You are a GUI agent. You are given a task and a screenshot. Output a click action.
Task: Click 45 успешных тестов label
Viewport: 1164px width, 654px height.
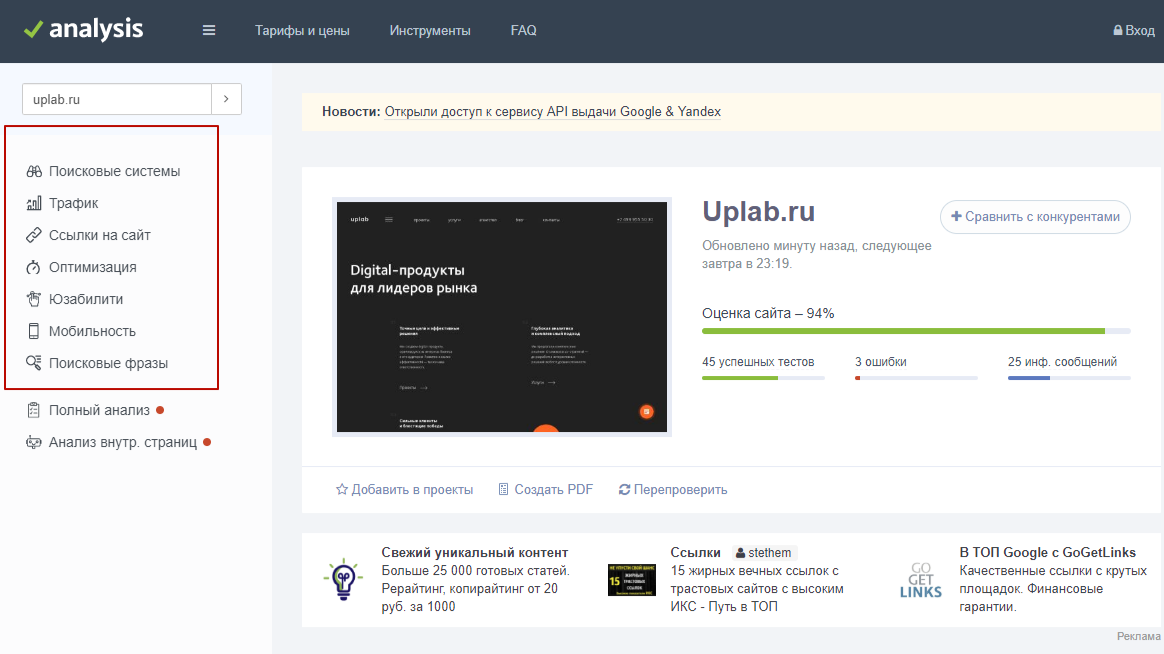click(x=758, y=362)
